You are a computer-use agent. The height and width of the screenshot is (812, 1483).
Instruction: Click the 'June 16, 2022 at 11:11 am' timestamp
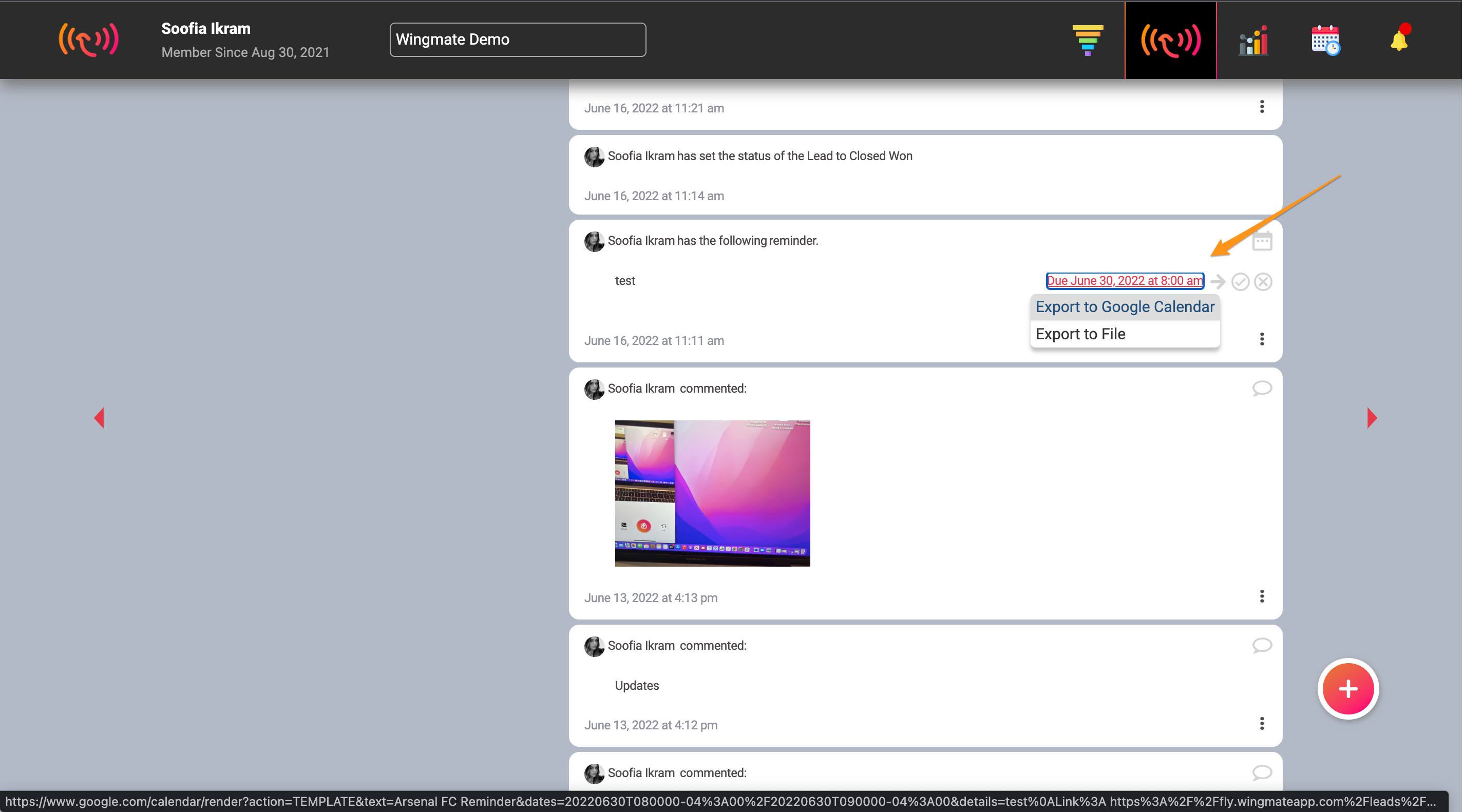click(654, 341)
